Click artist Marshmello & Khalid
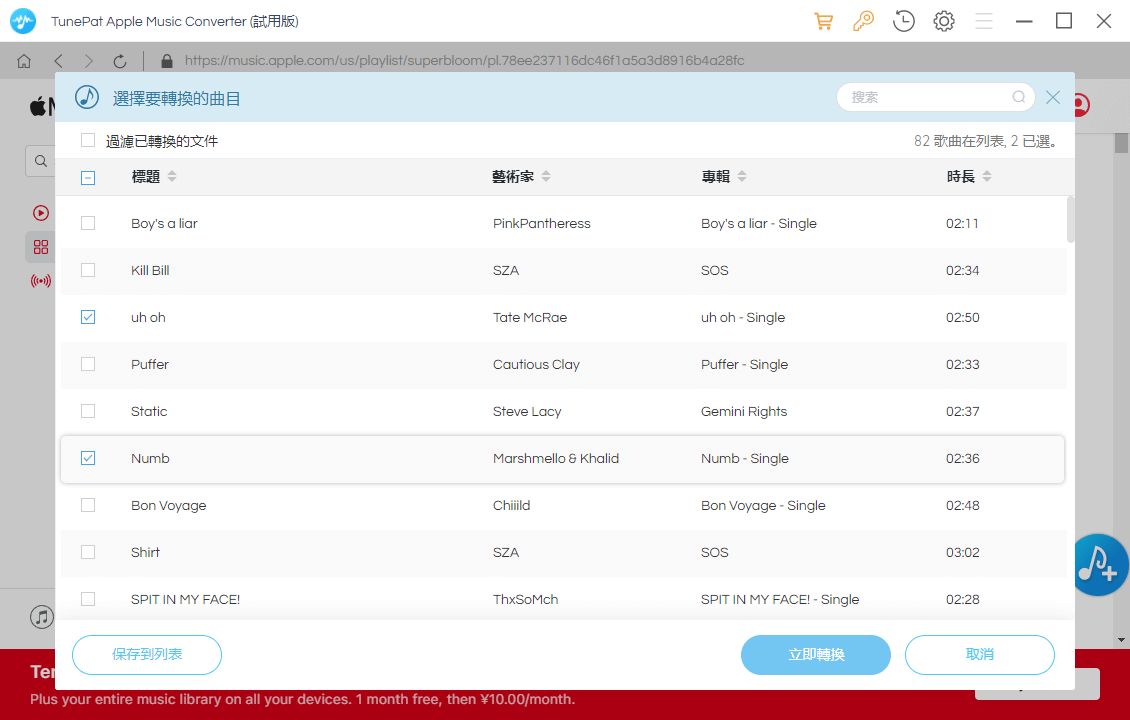 pos(556,458)
